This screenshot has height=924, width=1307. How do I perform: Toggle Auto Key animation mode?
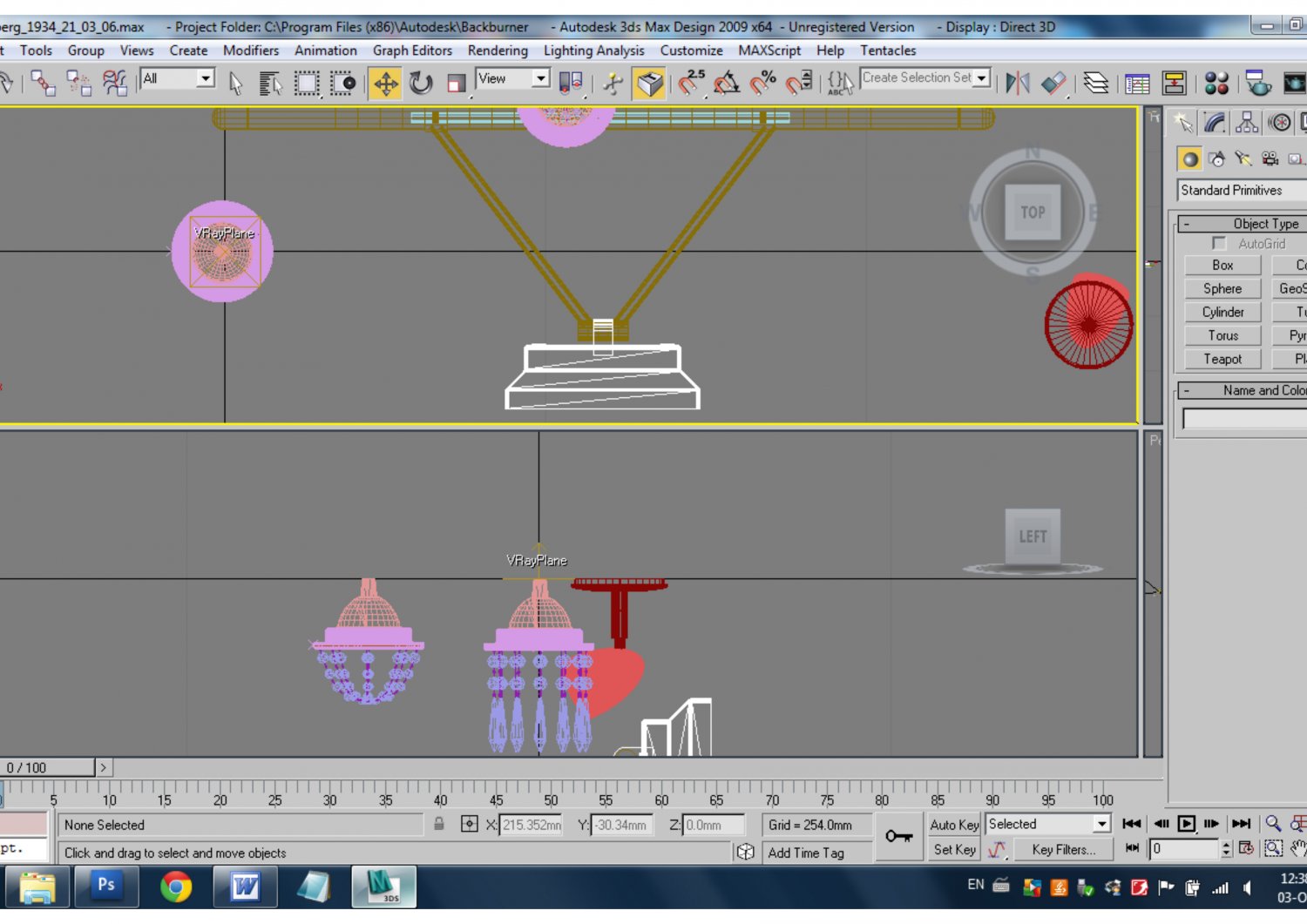(x=953, y=825)
